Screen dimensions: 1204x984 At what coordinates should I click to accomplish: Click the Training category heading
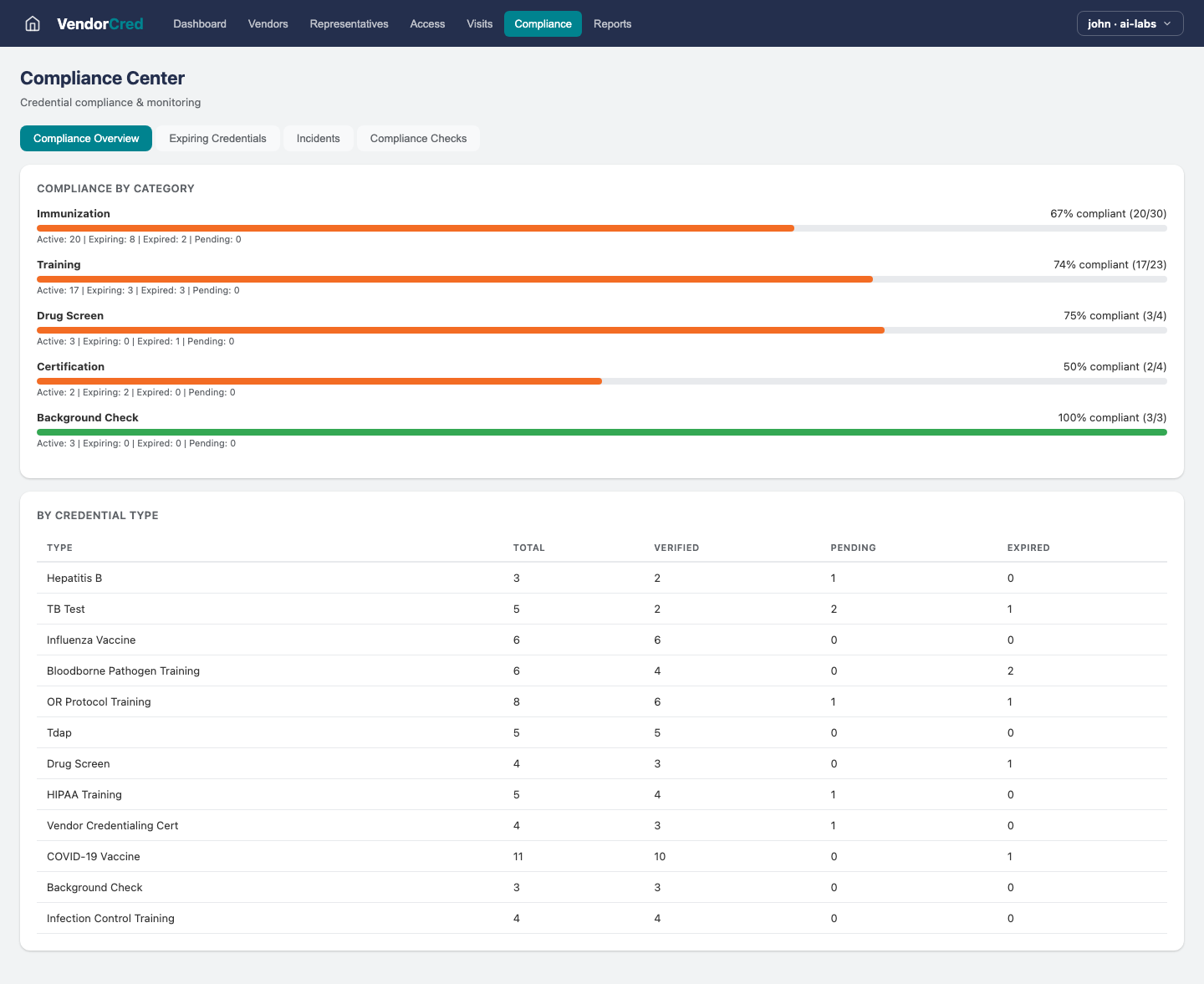[x=59, y=264]
